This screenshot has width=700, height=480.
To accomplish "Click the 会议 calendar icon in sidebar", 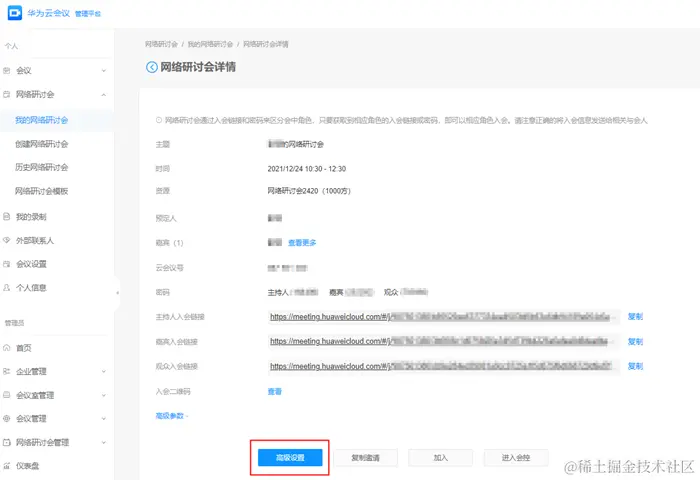I will tap(7, 71).
